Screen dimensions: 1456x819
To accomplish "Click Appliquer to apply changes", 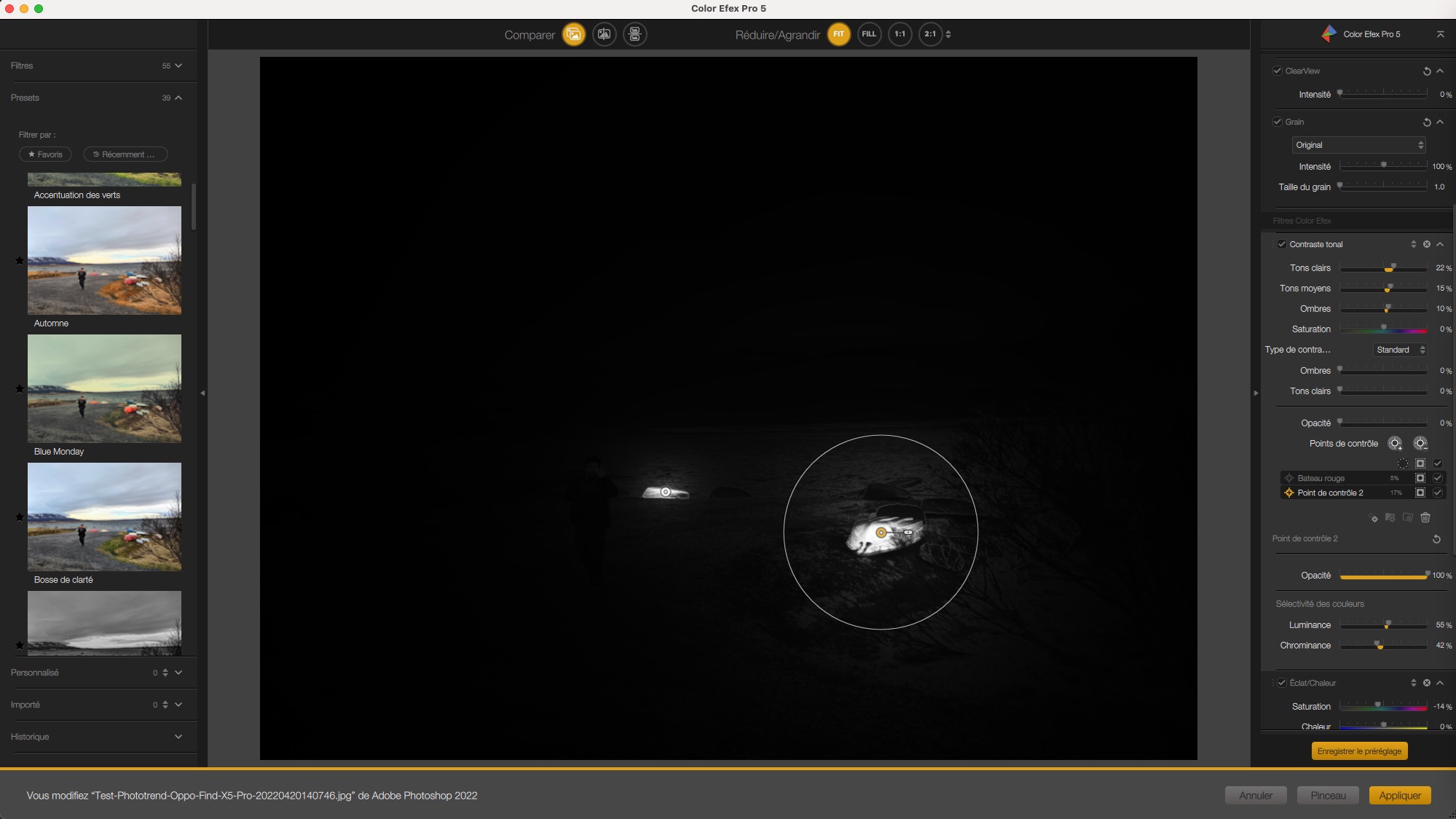I will click(1400, 796).
